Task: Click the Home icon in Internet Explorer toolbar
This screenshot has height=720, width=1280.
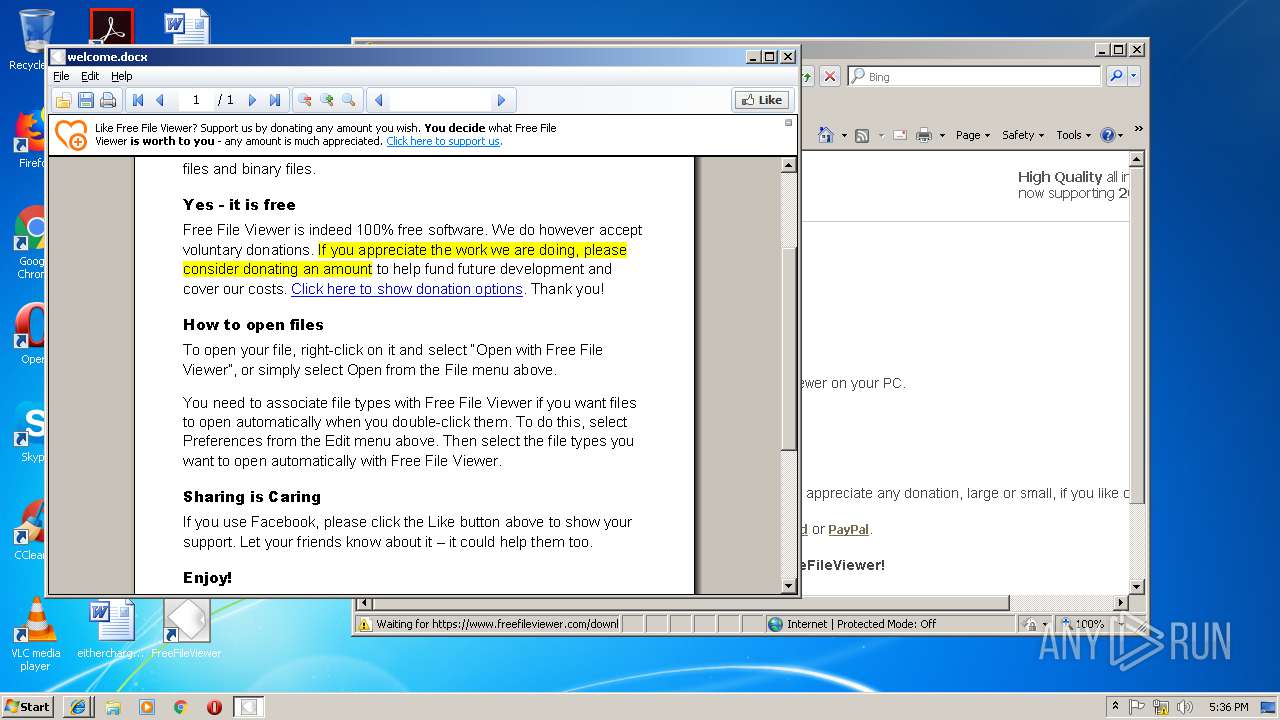Action: (x=826, y=135)
